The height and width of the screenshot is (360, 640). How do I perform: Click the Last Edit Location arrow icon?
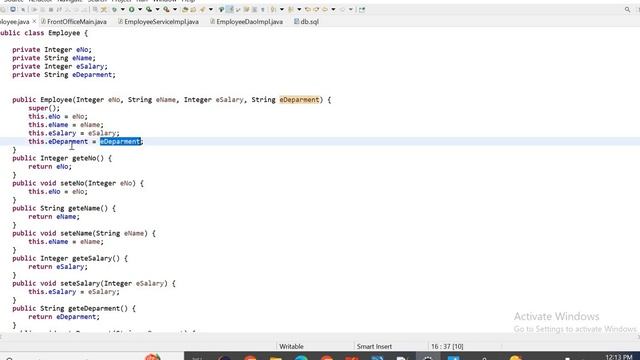(x=307, y=9)
